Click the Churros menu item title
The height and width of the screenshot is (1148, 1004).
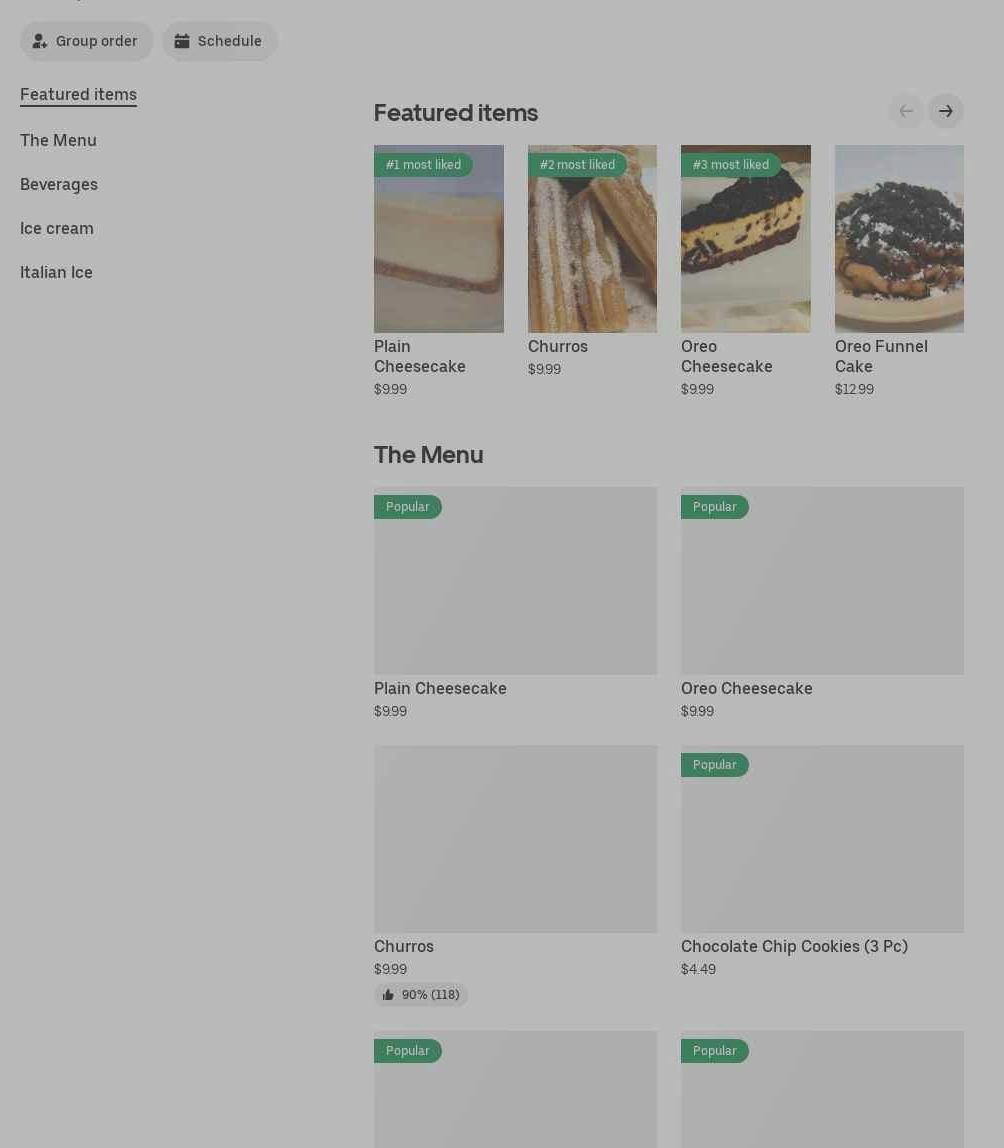pyautogui.click(x=404, y=946)
